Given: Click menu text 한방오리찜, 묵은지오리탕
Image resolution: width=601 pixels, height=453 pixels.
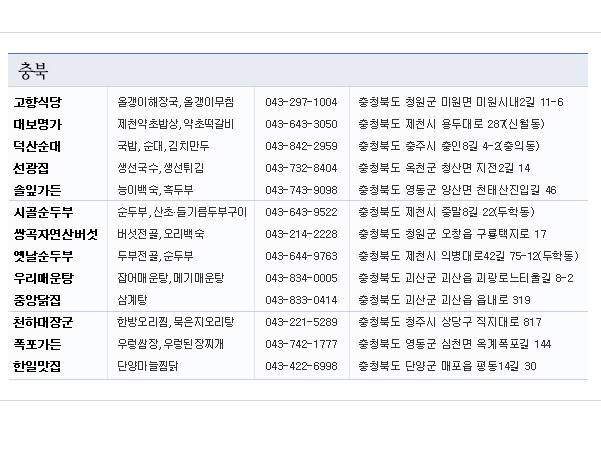Looking at the screenshot, I should click(x=176, y=322).
